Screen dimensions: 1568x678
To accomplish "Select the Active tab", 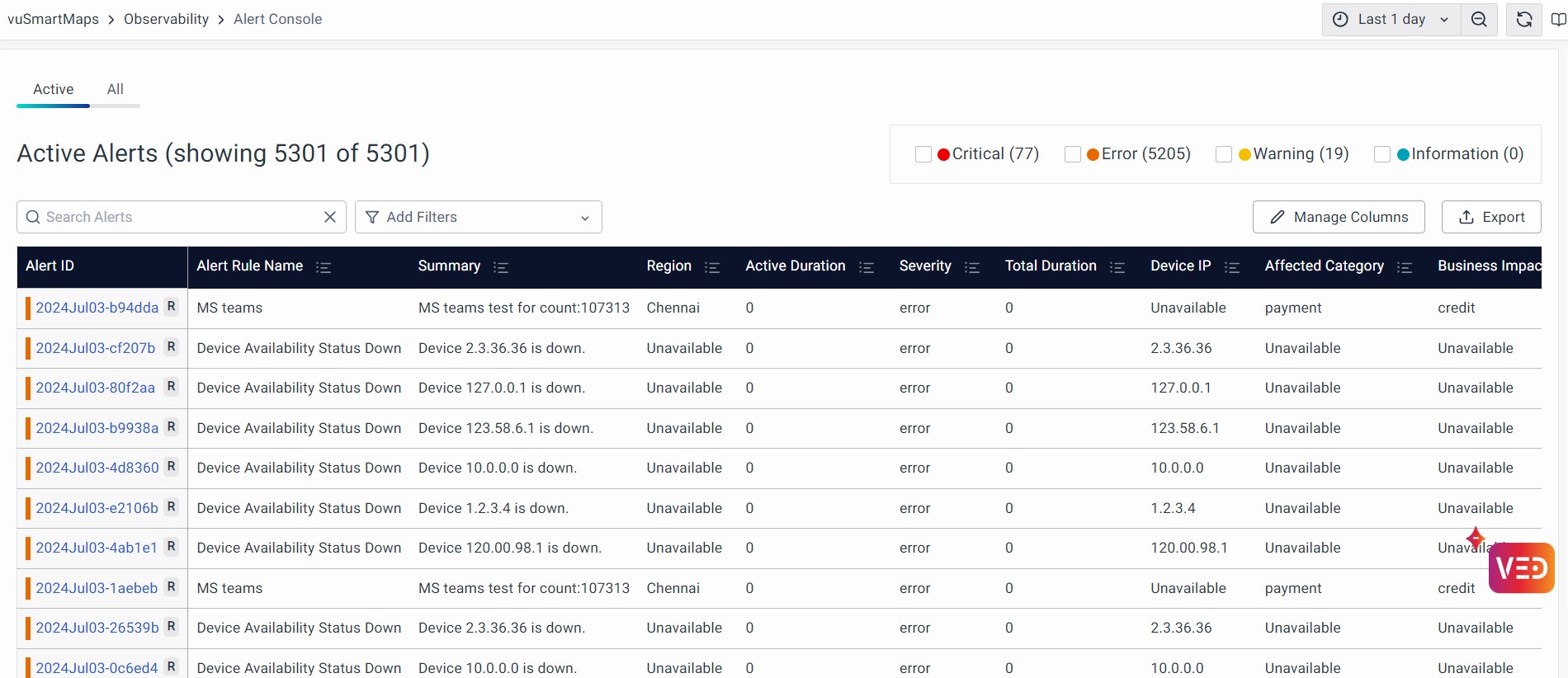I will pos(54,89).
